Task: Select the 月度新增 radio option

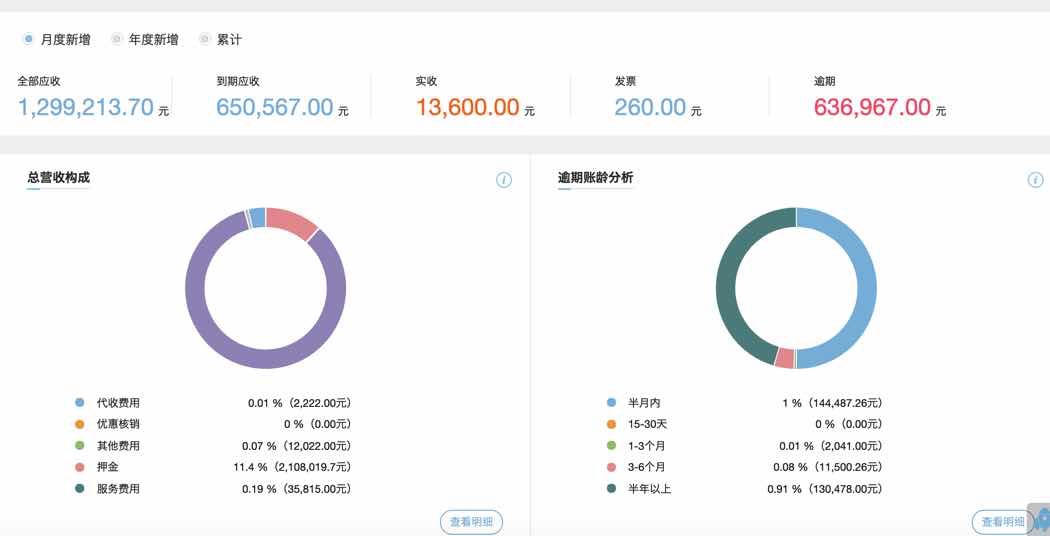Action: (x=29, y=40)
